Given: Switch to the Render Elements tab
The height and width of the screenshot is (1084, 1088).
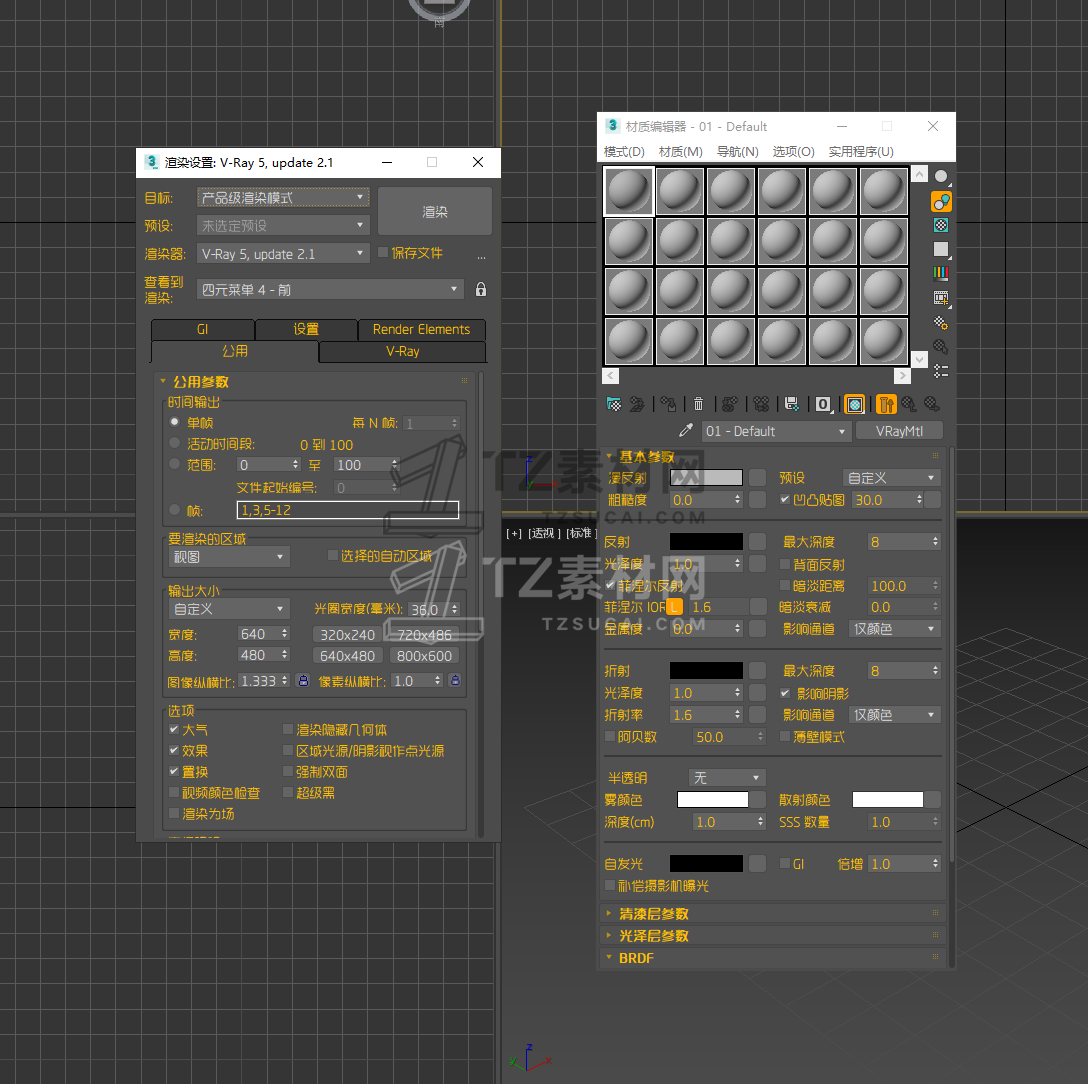Looking at the screenshot, I should [421, 330].
